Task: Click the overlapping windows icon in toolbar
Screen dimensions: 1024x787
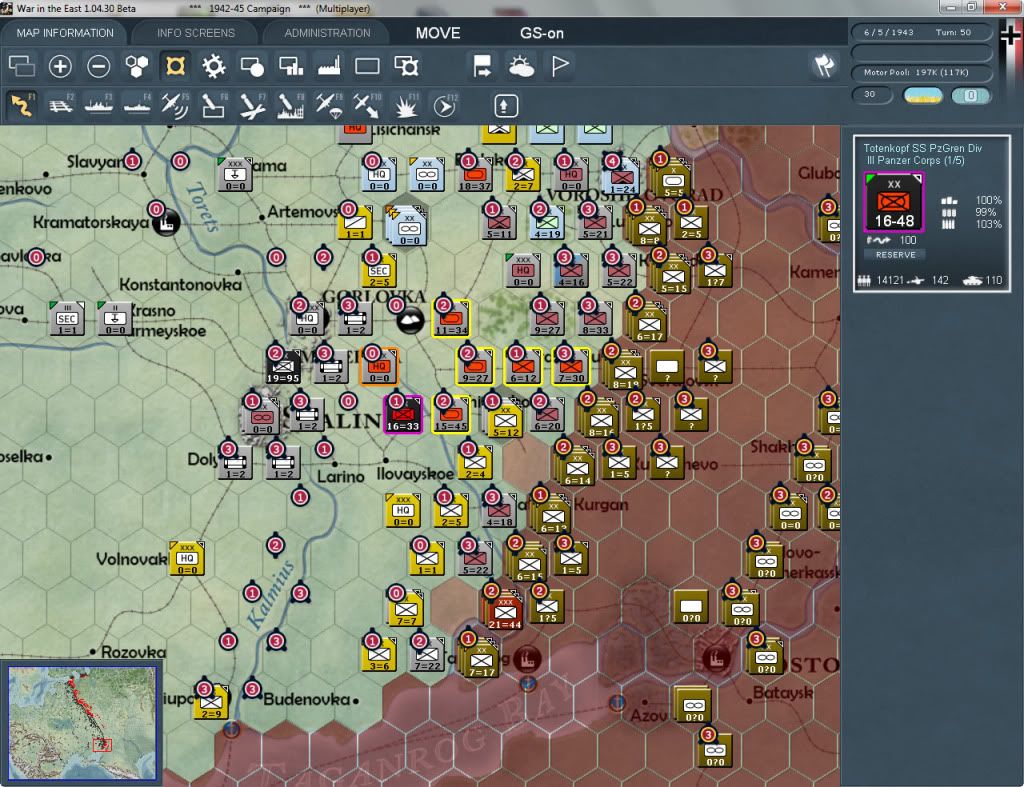Action: [x=22, y=66]
